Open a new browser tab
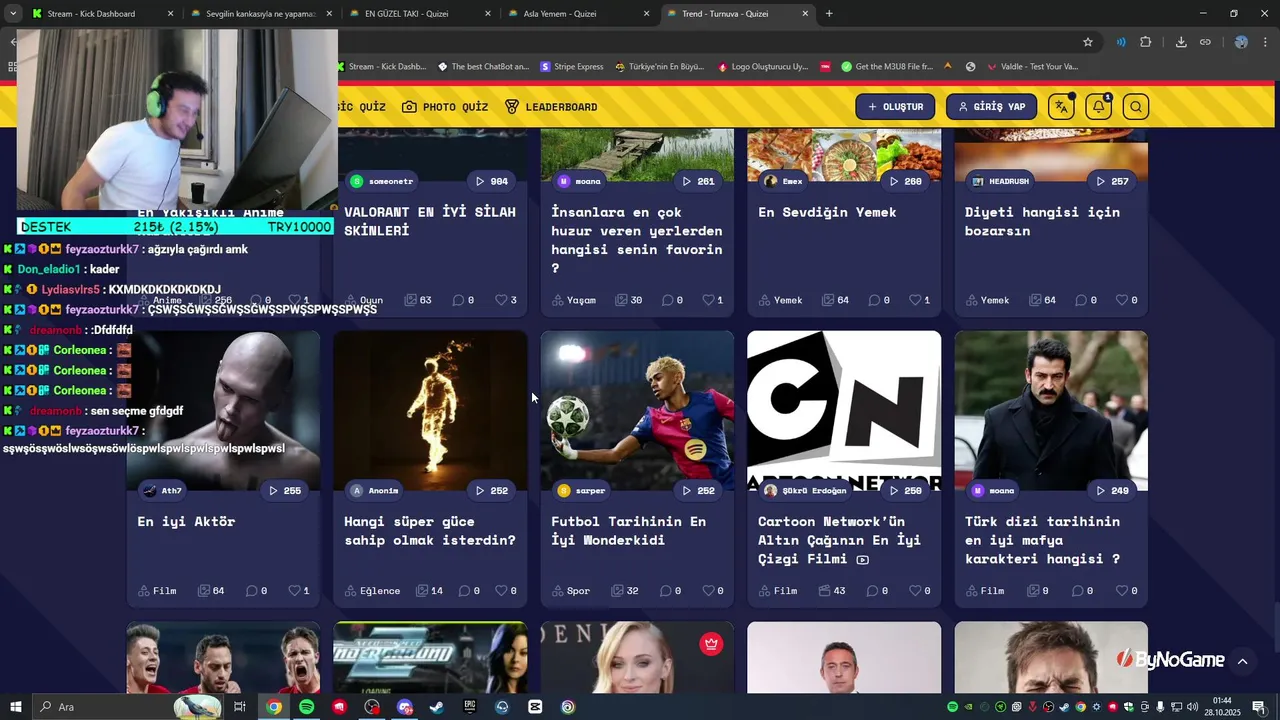 click(x=829, y=14)
